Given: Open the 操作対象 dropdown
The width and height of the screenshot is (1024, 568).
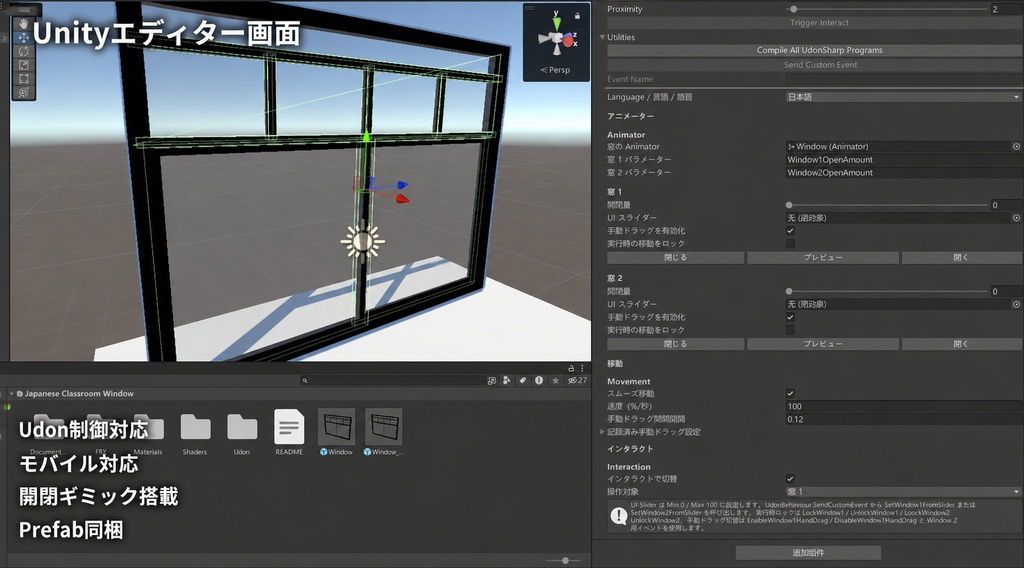Looking at the screenshot, I should coord(903,492).
